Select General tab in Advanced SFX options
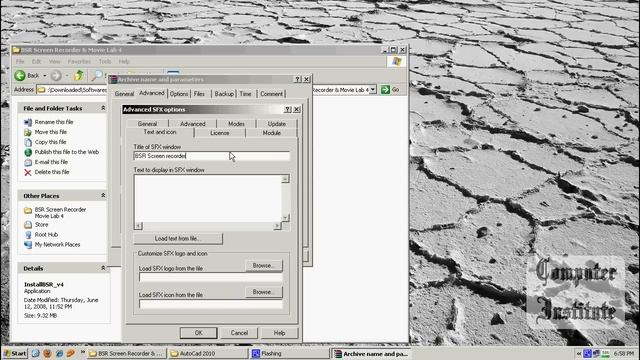The height and width of the screenshot is (360, 640). click(x=147, y=124)
